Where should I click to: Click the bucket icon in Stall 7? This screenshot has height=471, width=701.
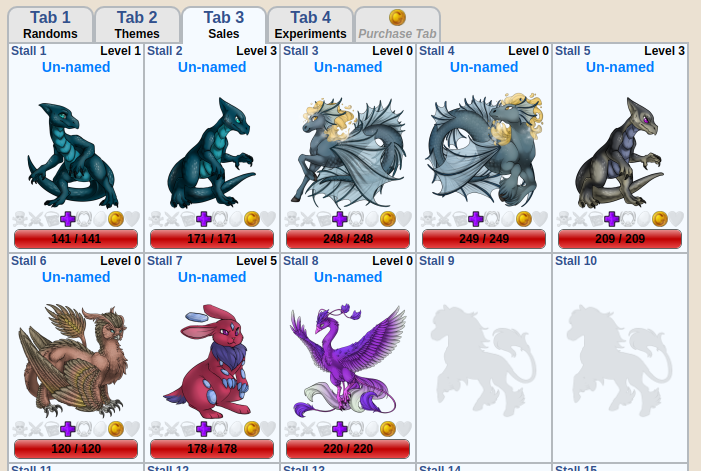click(188, 429)
